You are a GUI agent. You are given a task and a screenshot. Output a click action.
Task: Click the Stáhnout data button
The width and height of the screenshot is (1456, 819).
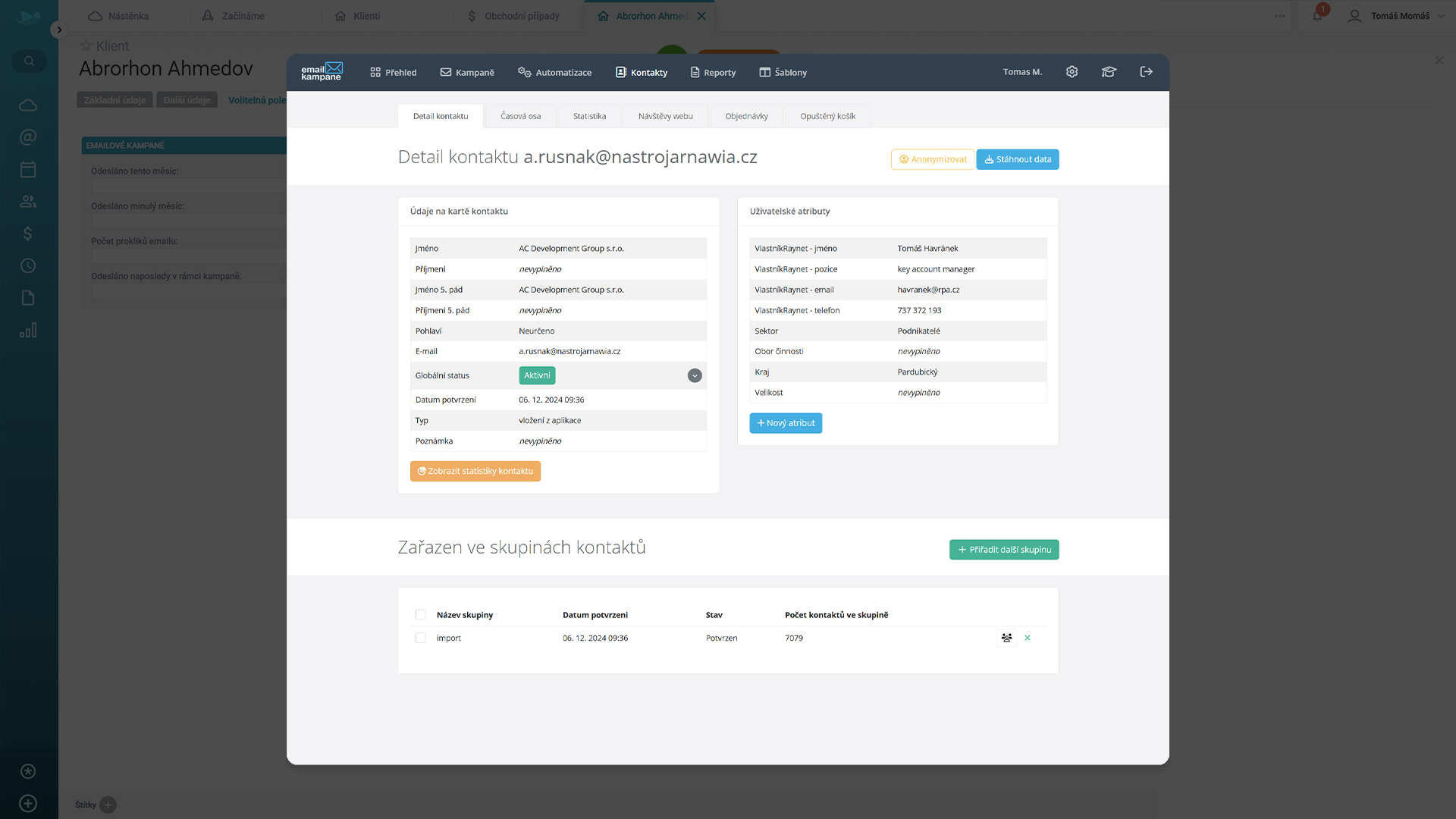pyautogui.click(x=1017, y=159)
